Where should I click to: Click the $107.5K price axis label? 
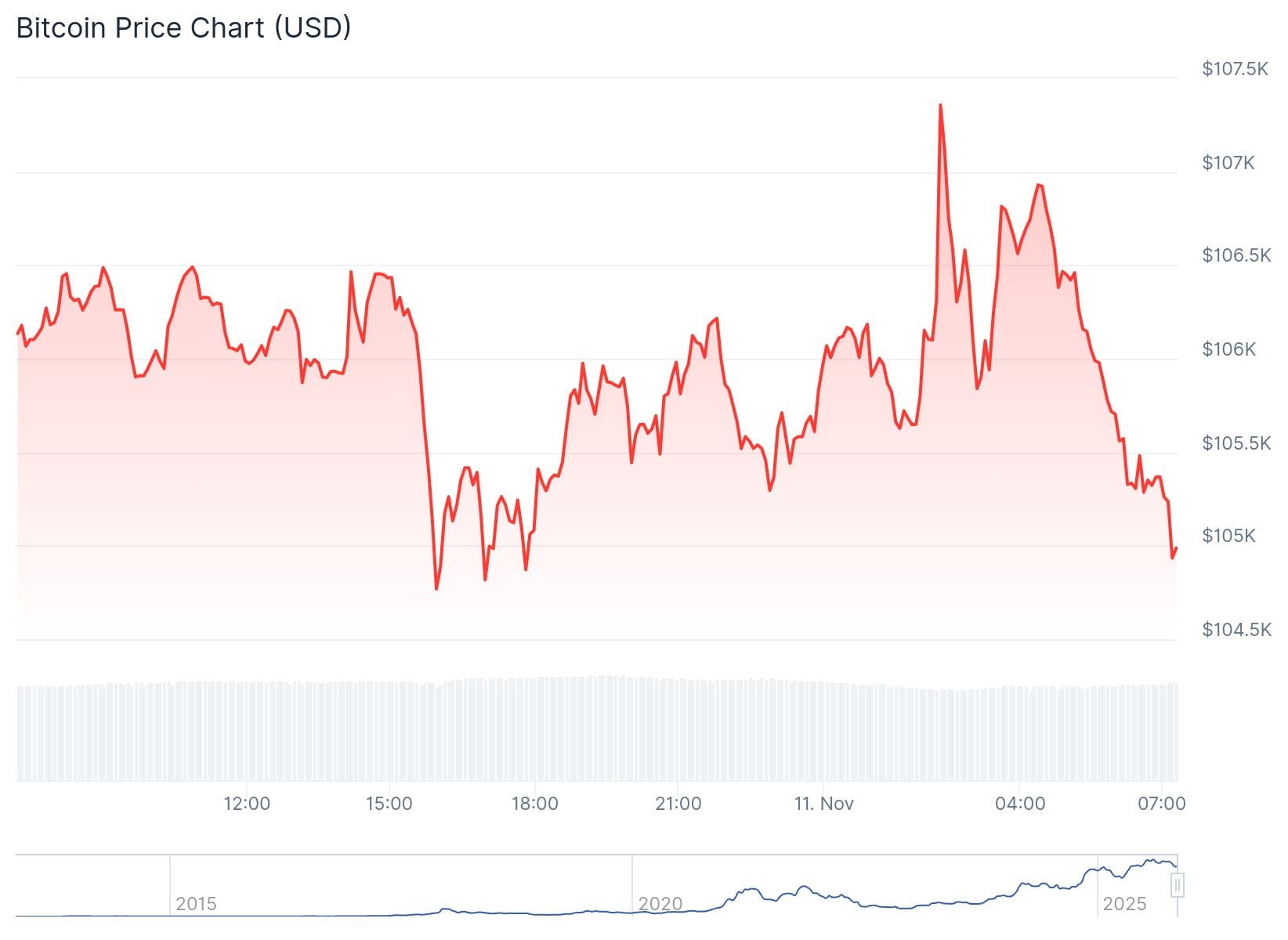click(1236, 69)
